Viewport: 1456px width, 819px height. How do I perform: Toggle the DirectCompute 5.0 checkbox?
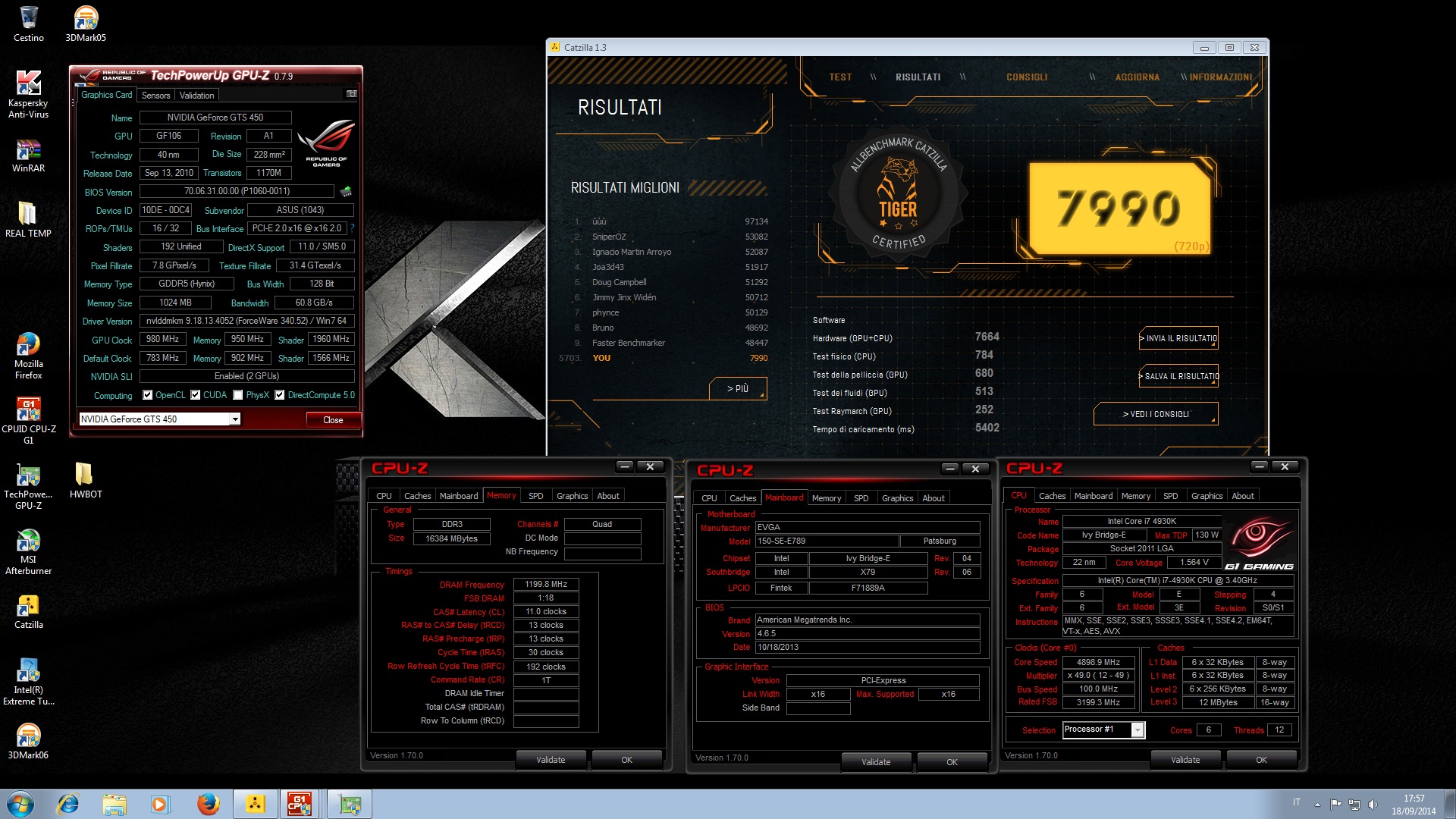point(280,395)
